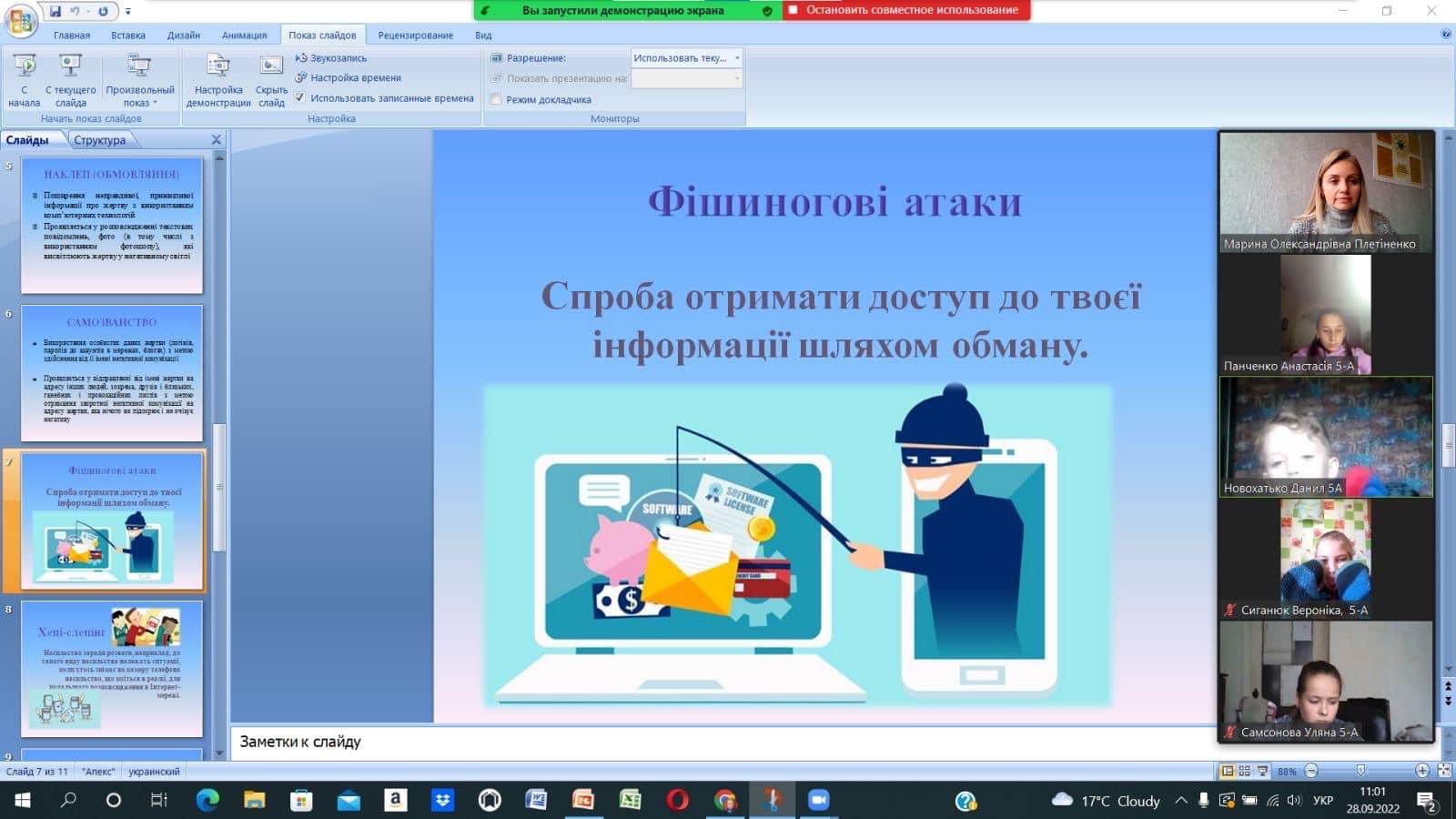The height and width of the screenshot is (819, 1456).
Task: Open Microsoft Edge from taskbar
Action: (x=207, y=800)
